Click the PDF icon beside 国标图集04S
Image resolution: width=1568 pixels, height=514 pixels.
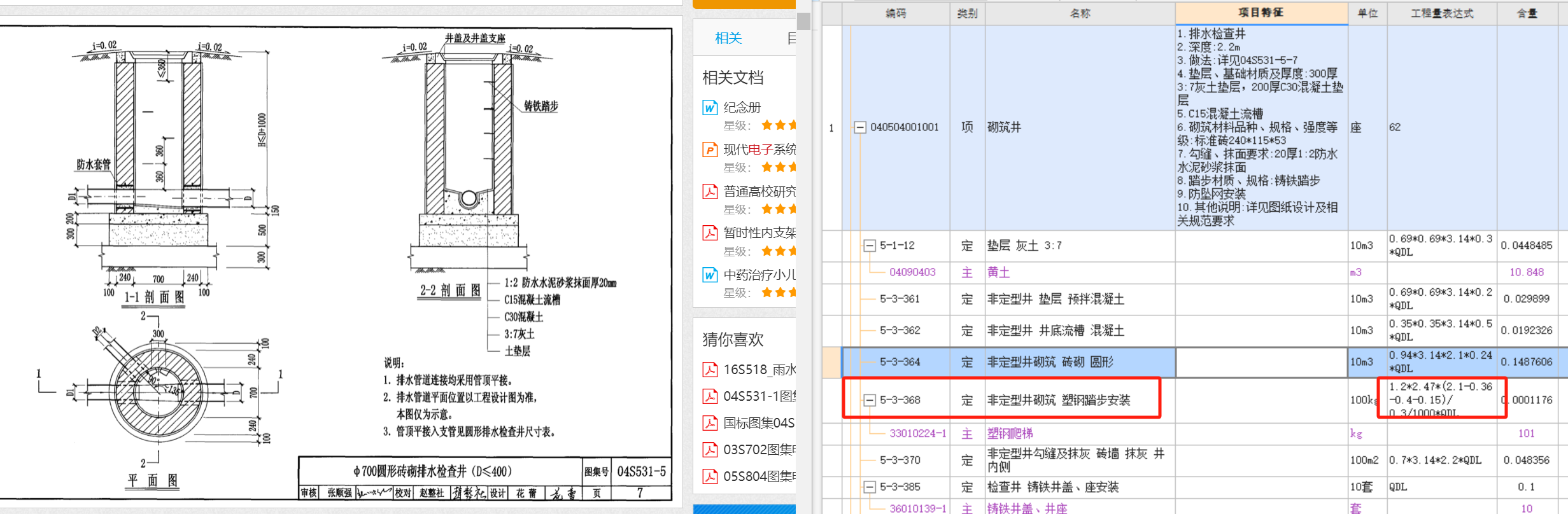pos(710,423)
